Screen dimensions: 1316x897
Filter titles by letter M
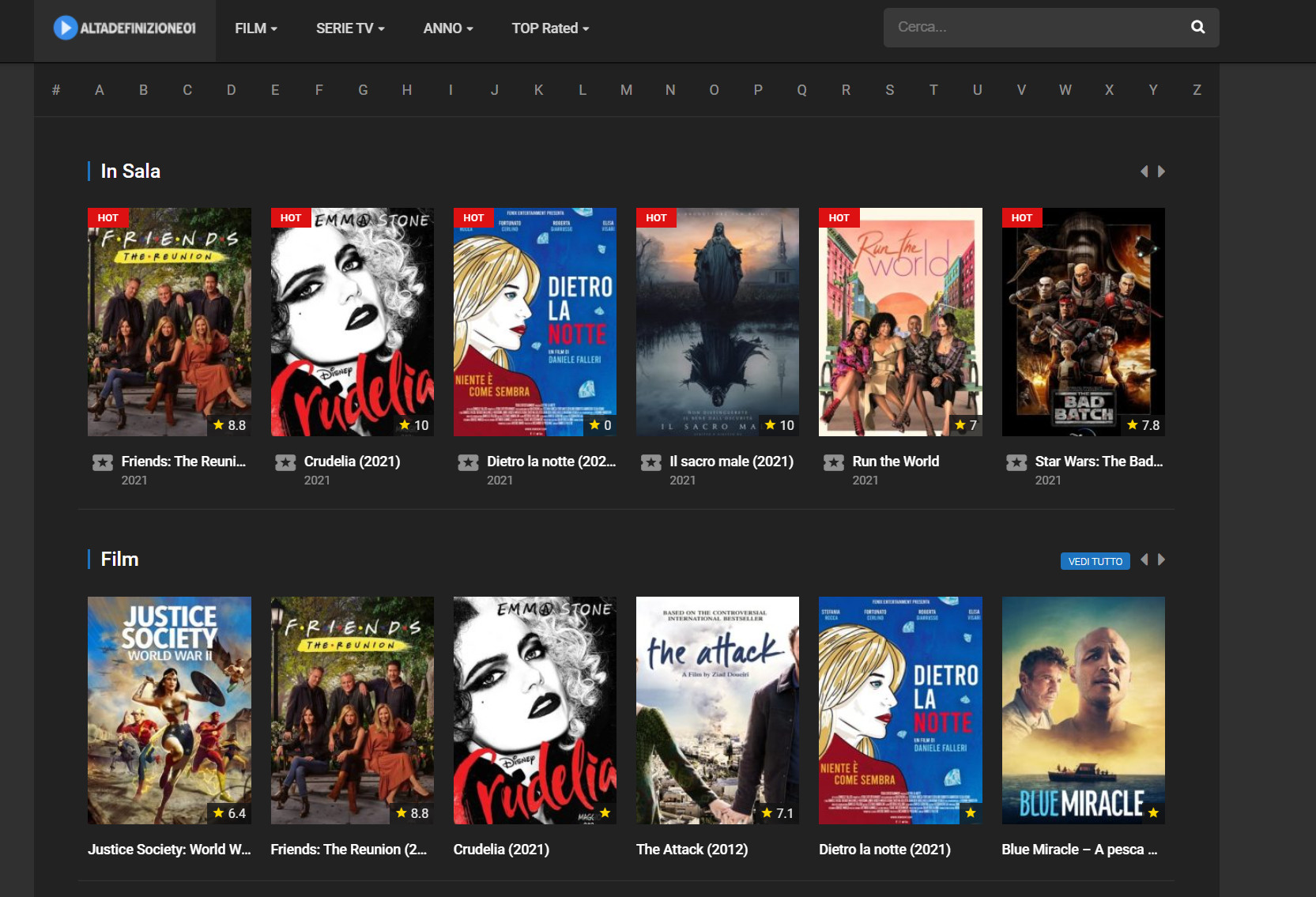tap(626, 90)
